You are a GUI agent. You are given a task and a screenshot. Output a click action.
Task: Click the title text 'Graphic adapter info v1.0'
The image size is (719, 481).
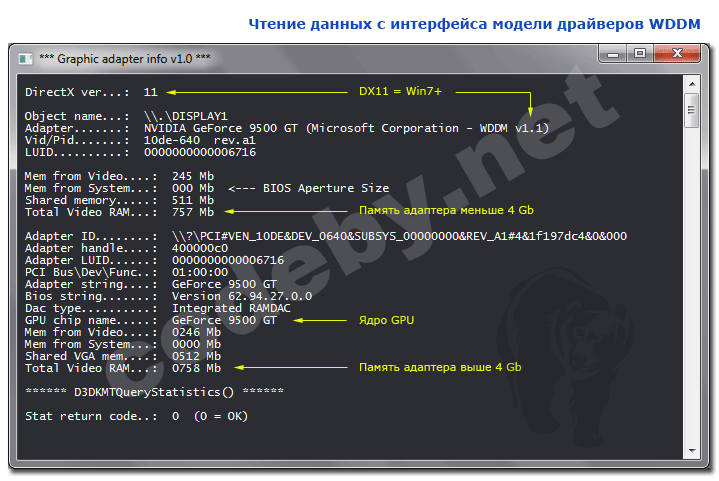(x=125, y=59)
